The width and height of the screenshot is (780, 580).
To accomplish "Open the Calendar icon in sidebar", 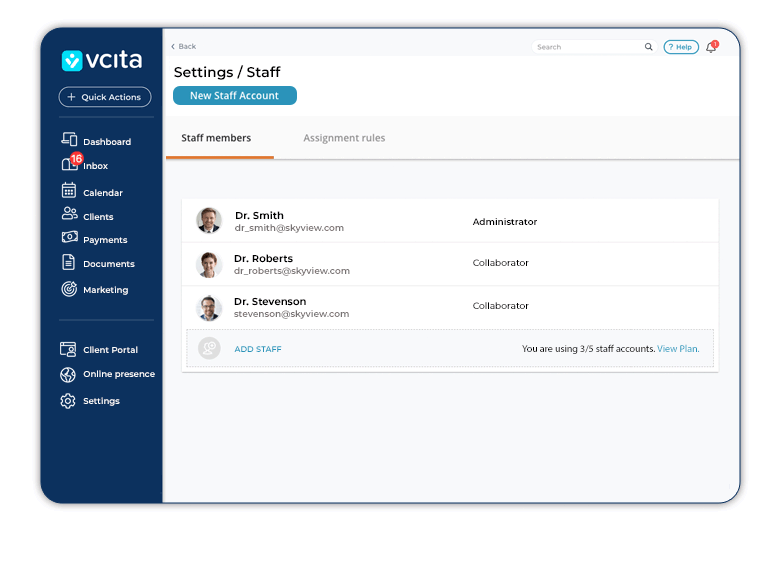I will [69, 191].
